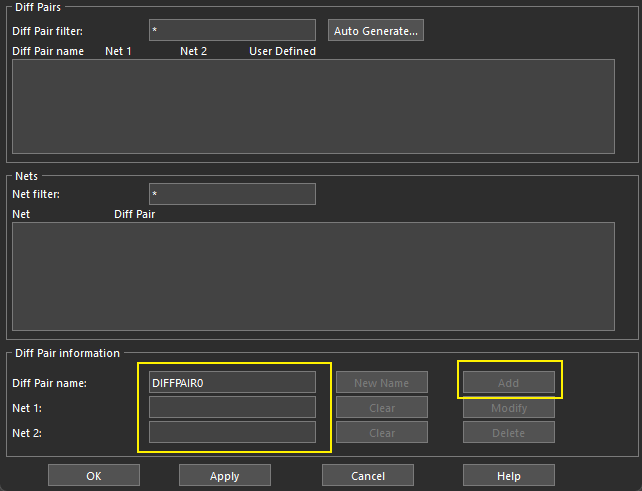Click inside the empty Diff Pairs list

(x=313, y=106)
